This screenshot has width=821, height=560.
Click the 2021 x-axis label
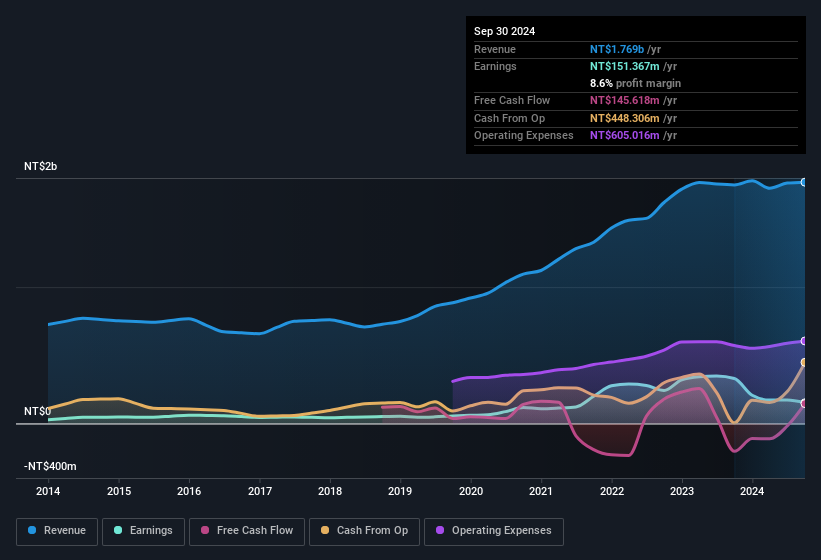pos(541,491)
